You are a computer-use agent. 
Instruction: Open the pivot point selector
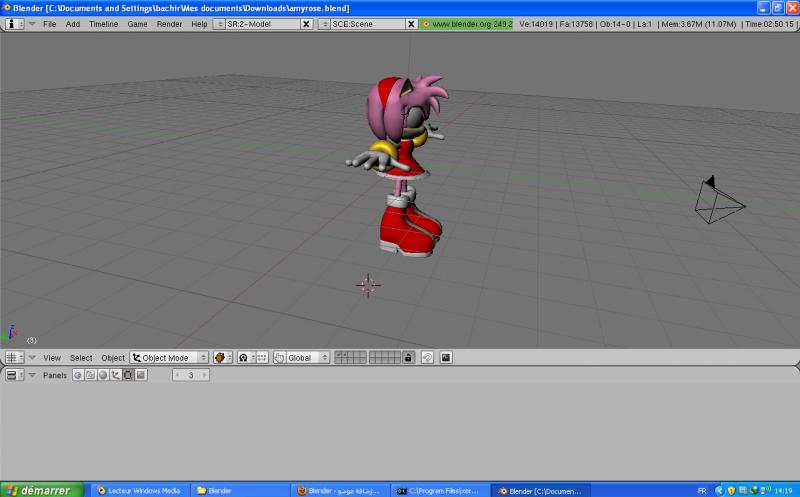246,358
